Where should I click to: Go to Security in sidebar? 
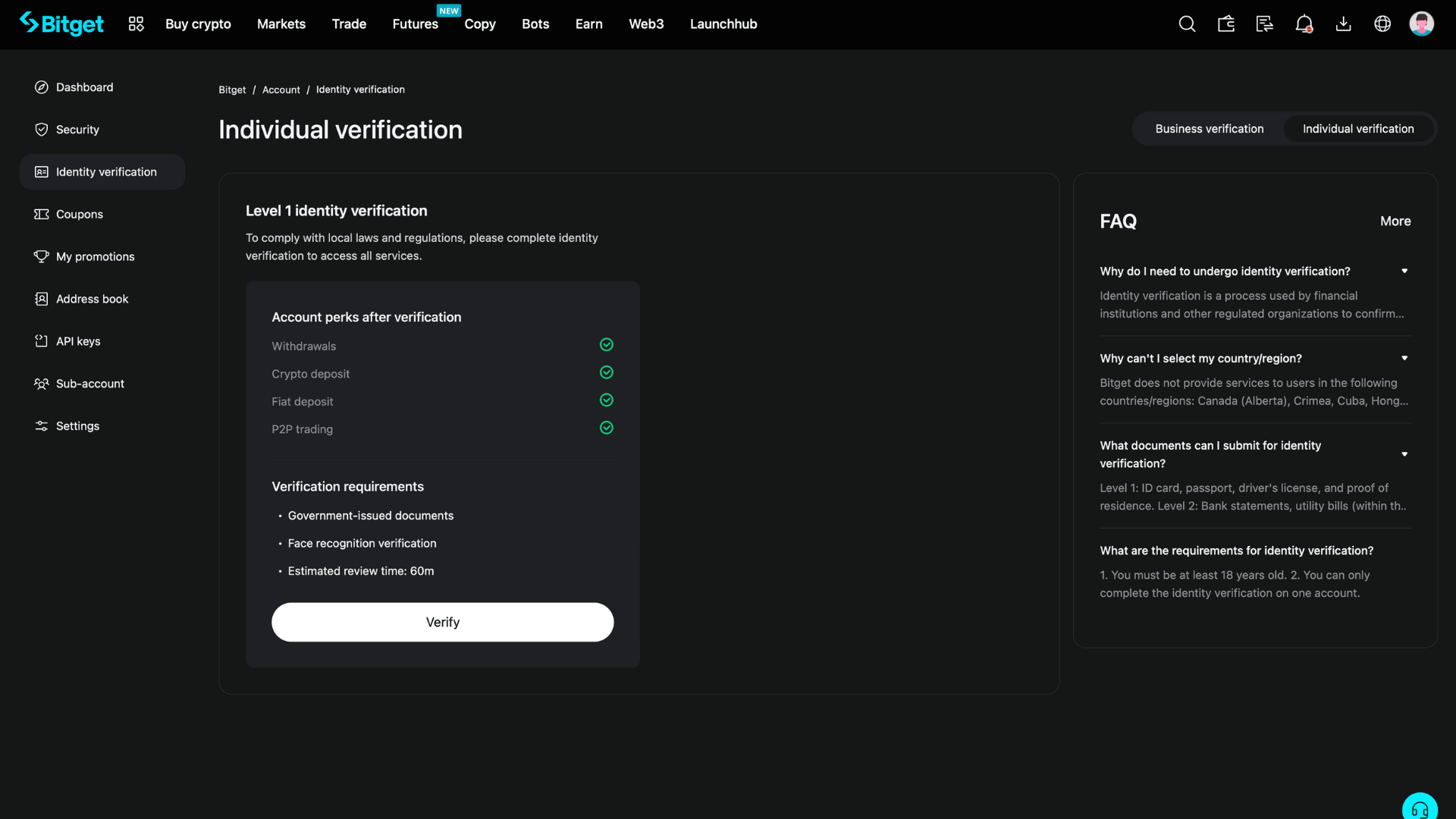77,130
